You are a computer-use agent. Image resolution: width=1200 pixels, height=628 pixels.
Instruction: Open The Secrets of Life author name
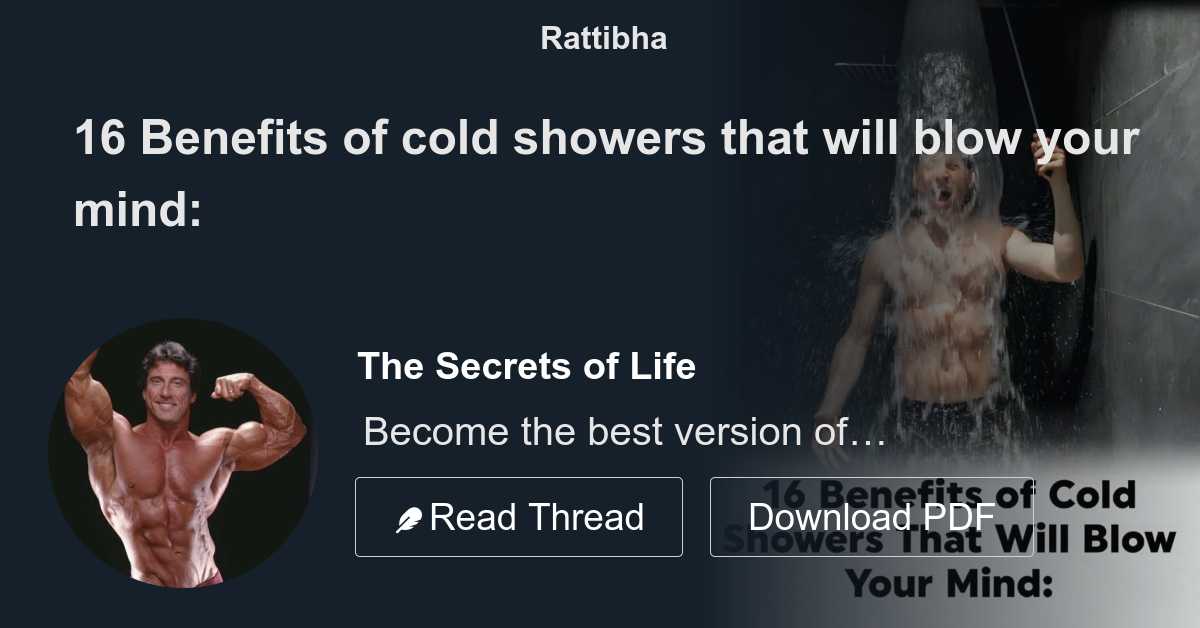tap(526, 366)
